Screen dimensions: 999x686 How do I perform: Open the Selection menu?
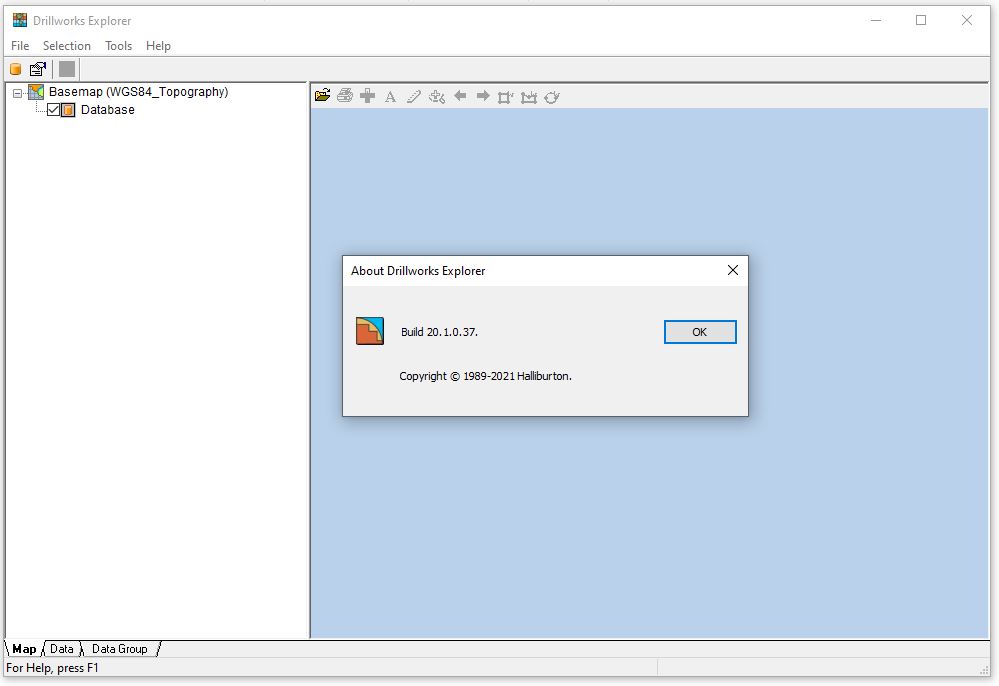tap(67, 45)
